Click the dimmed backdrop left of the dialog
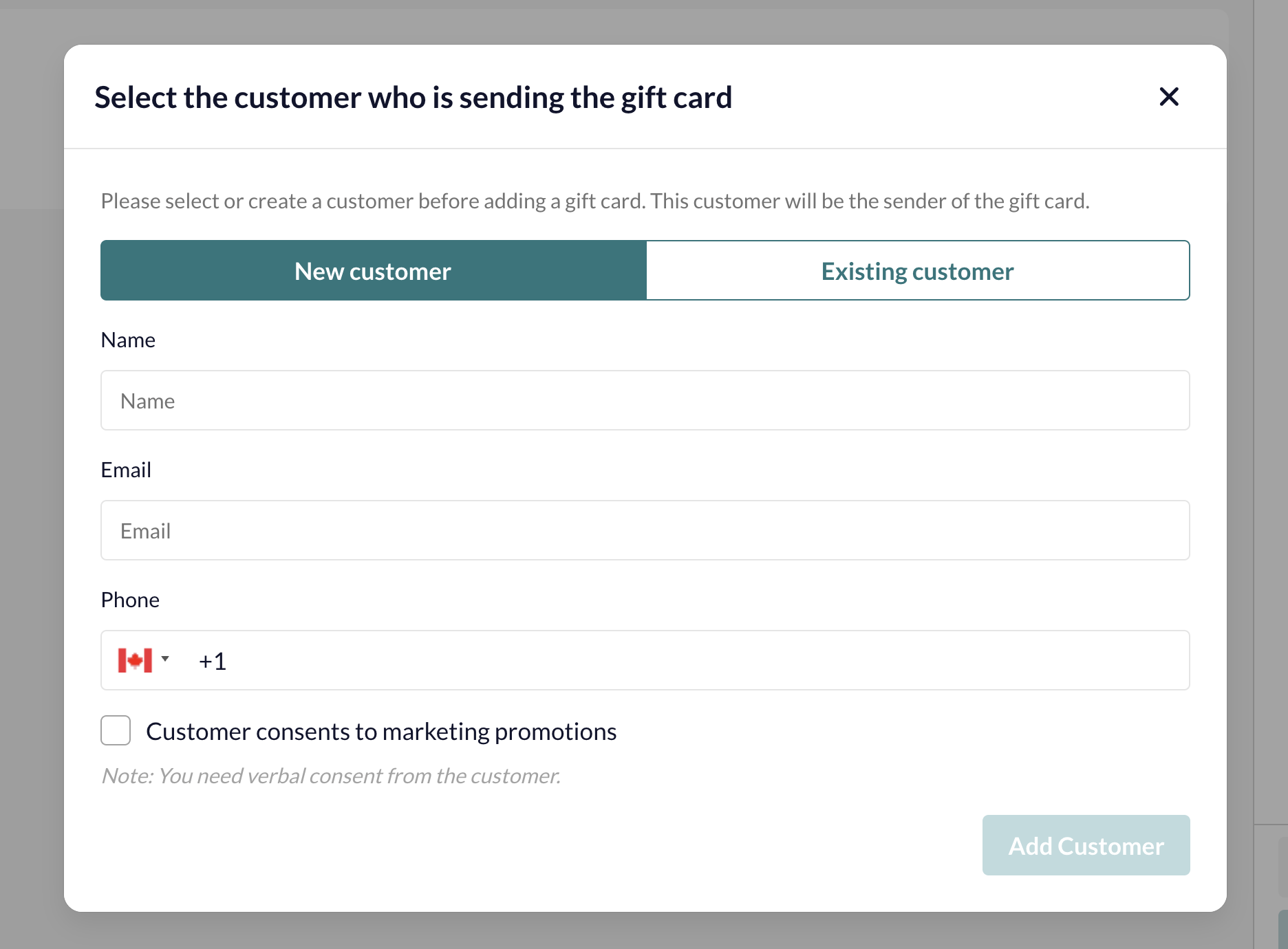Screen dimensions: 1288x949 click(31, 481)
